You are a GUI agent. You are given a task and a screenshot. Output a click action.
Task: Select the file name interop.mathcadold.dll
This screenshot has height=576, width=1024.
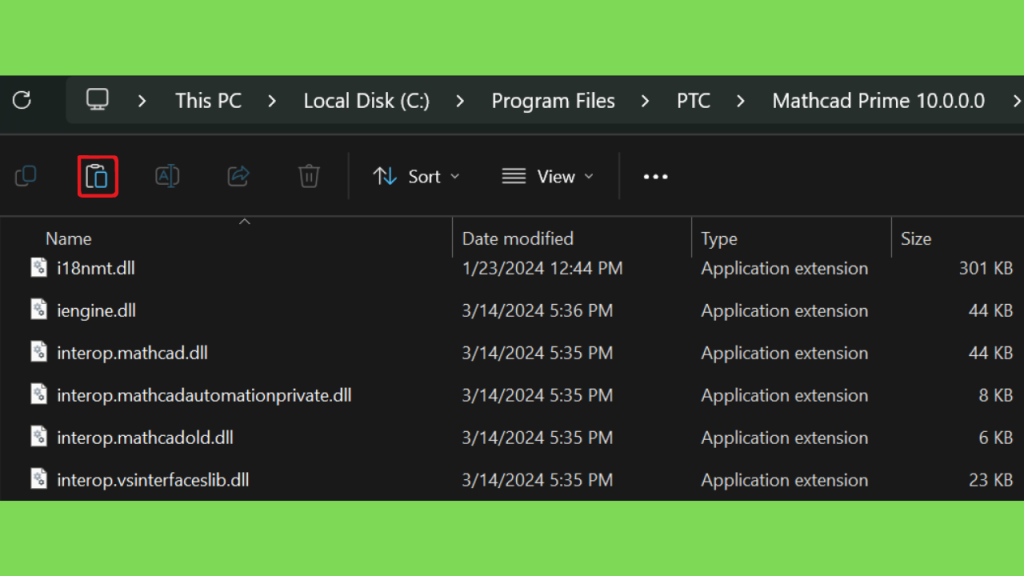145,438
